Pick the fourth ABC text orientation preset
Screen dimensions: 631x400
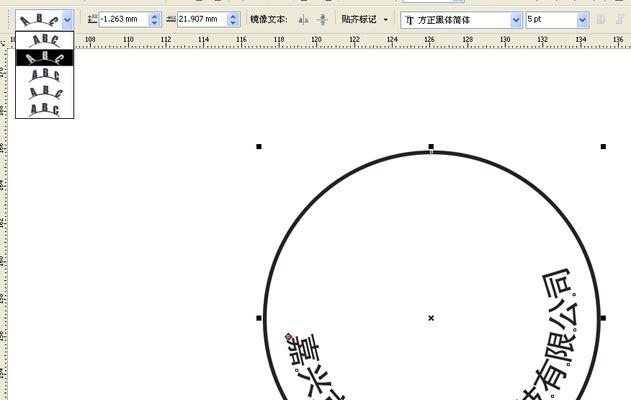(x=45, y=92)
